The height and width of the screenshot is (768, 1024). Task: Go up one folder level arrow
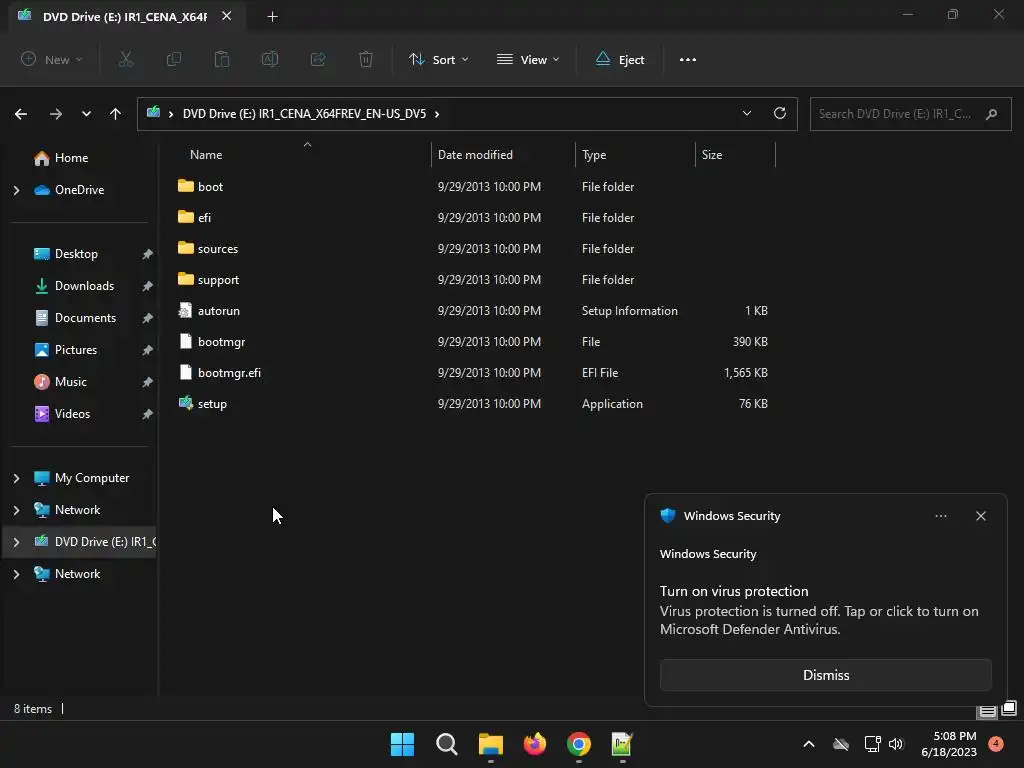[116, 114]
